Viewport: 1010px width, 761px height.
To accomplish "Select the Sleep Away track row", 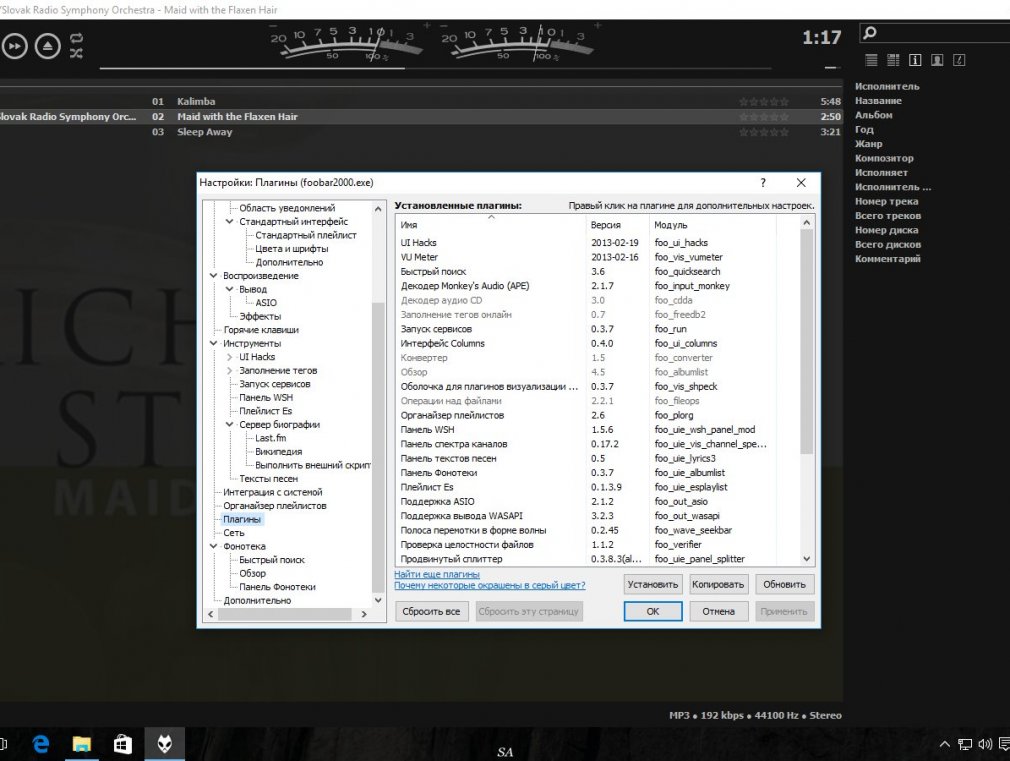I will (421, 132).
